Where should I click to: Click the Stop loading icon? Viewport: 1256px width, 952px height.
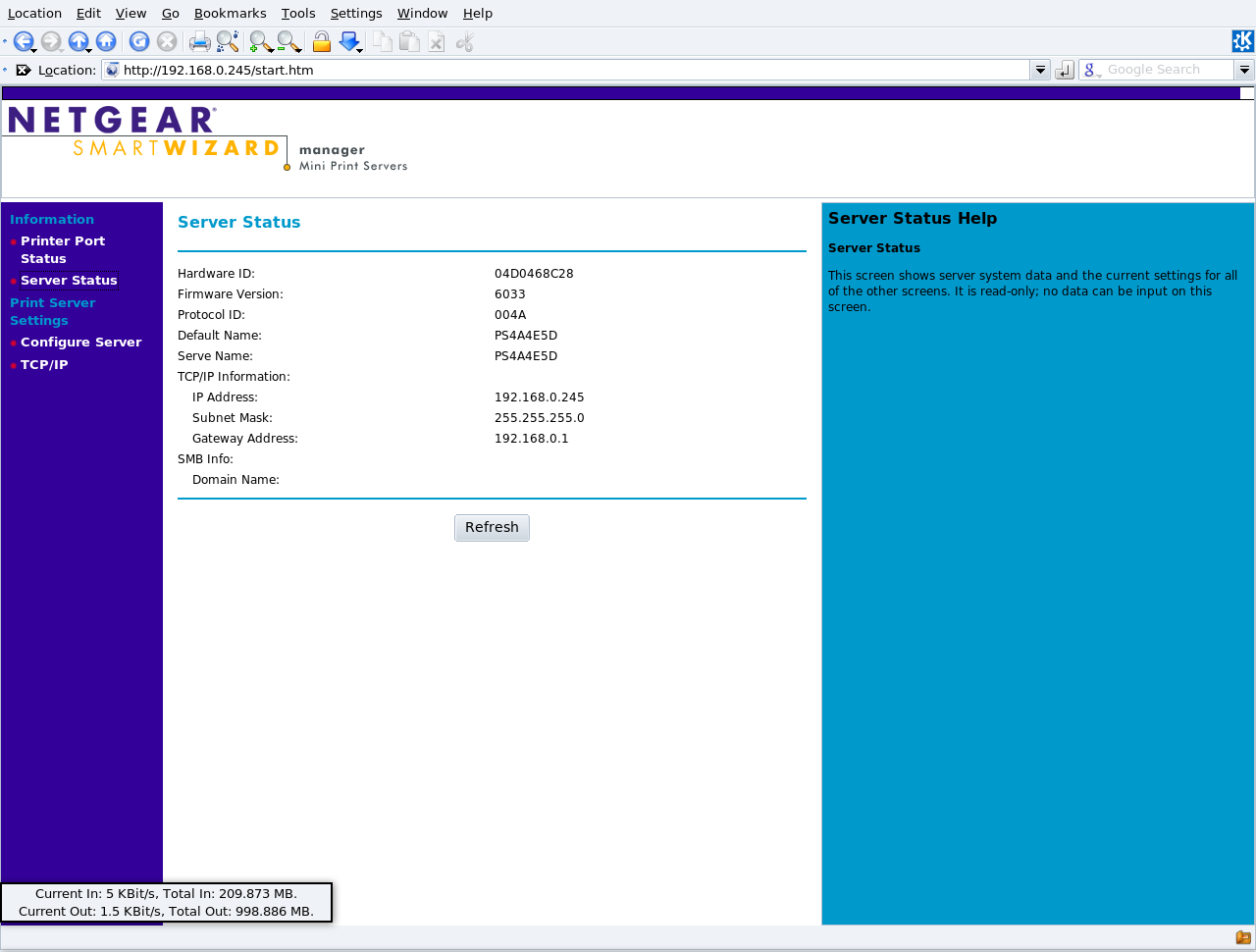[x=167, y=41]
